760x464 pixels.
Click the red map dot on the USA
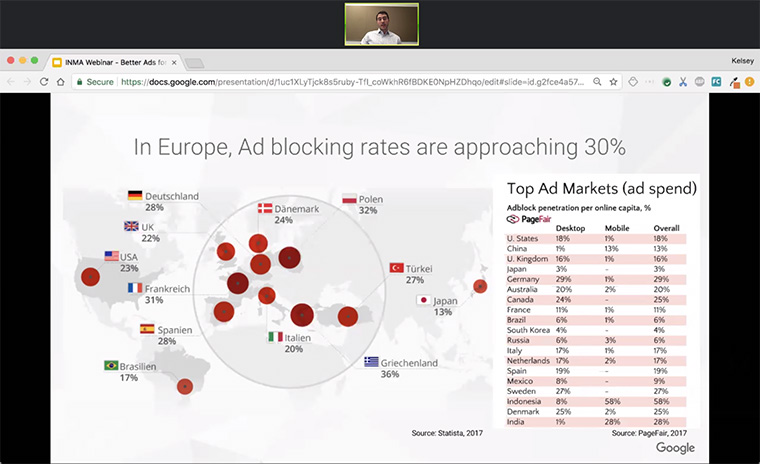(90, 277)
